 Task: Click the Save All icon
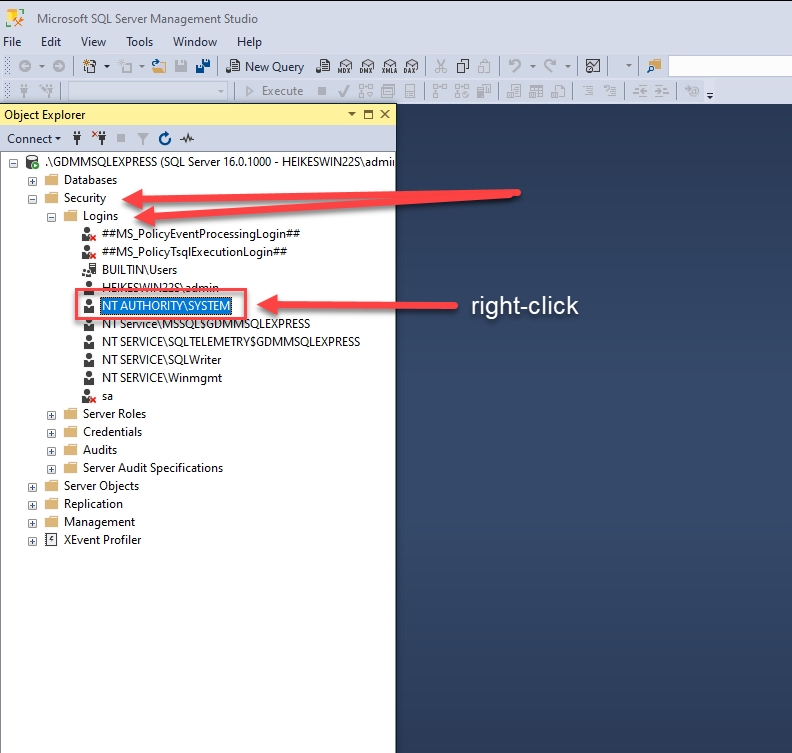coord(203,66)
